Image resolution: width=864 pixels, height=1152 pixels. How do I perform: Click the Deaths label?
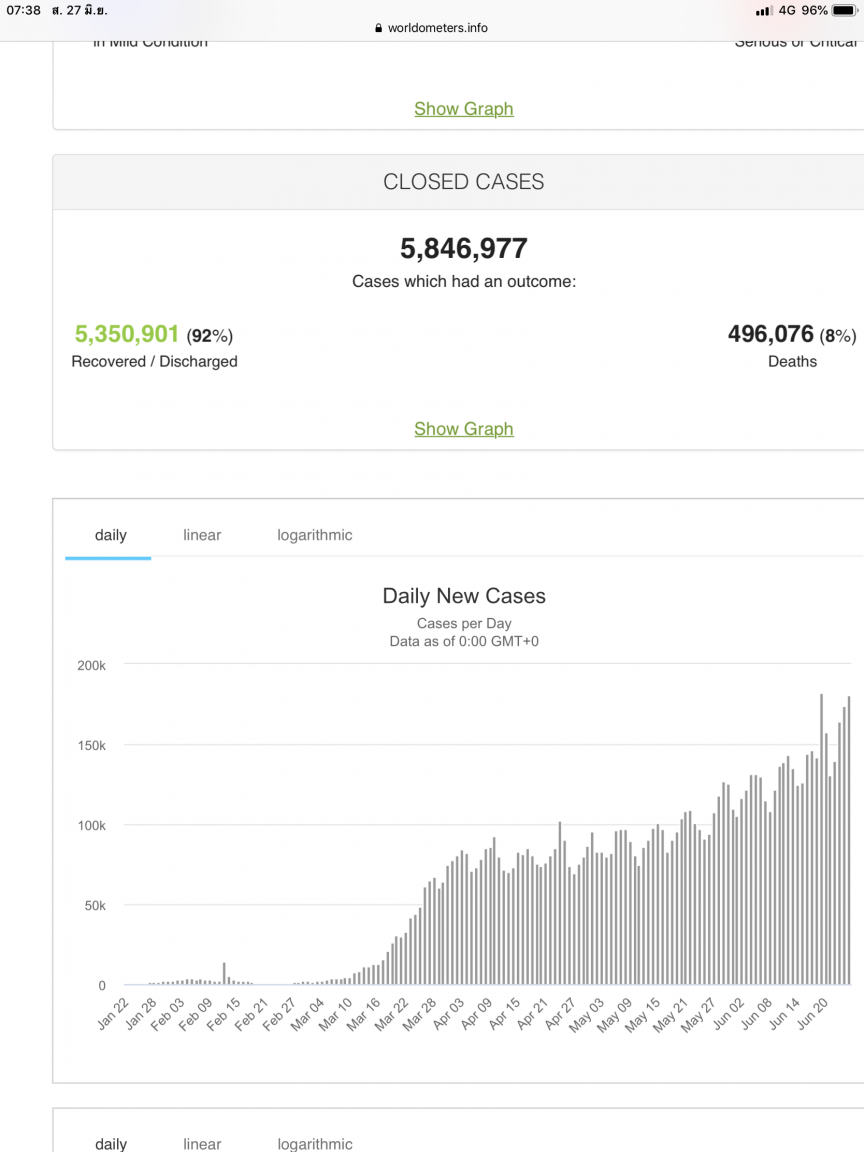coord(792,361)
